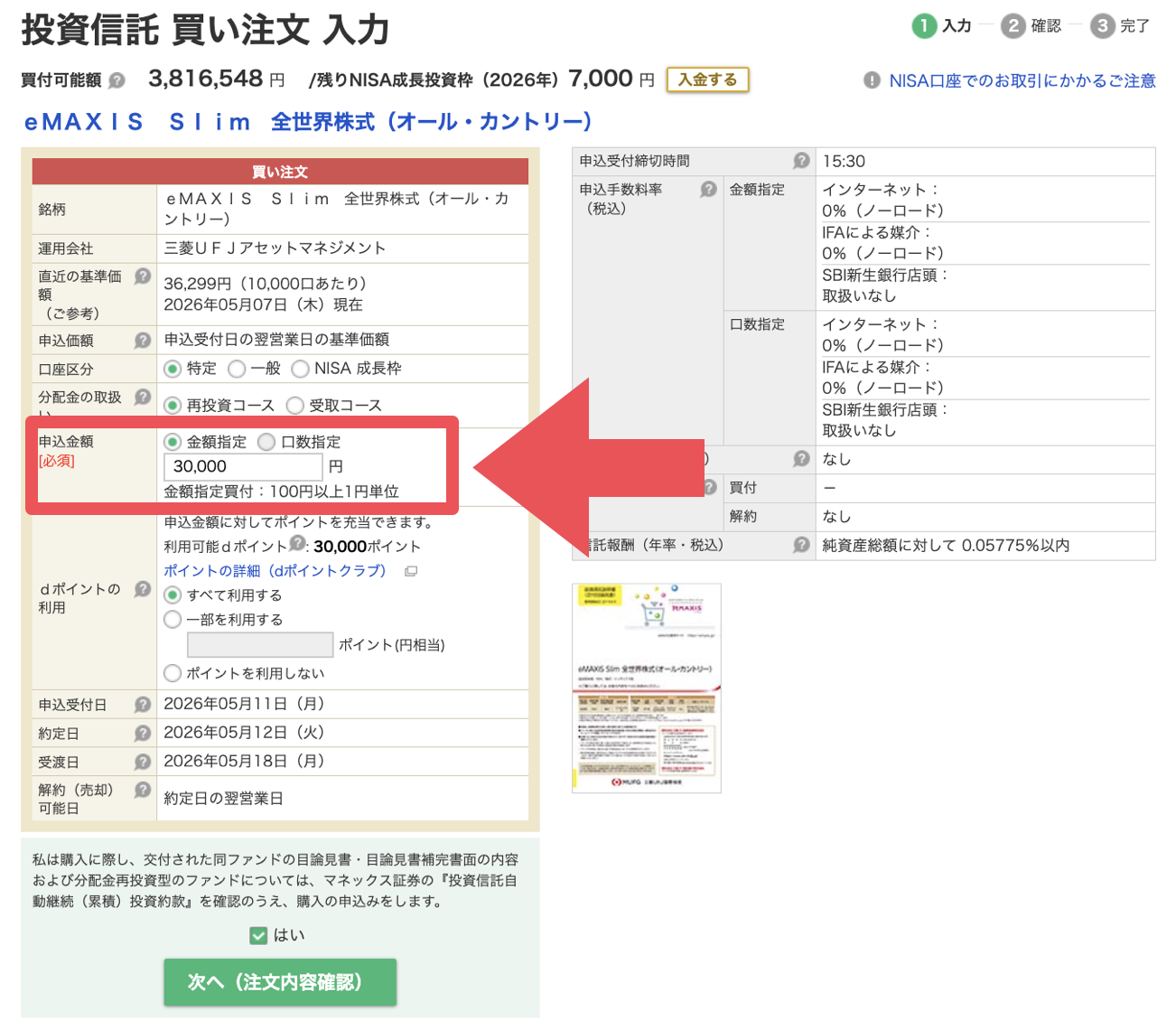This screenshot has width=1176, height=1030.
Task: Open help icon for dポイントの利用
Action: [143, 589]
